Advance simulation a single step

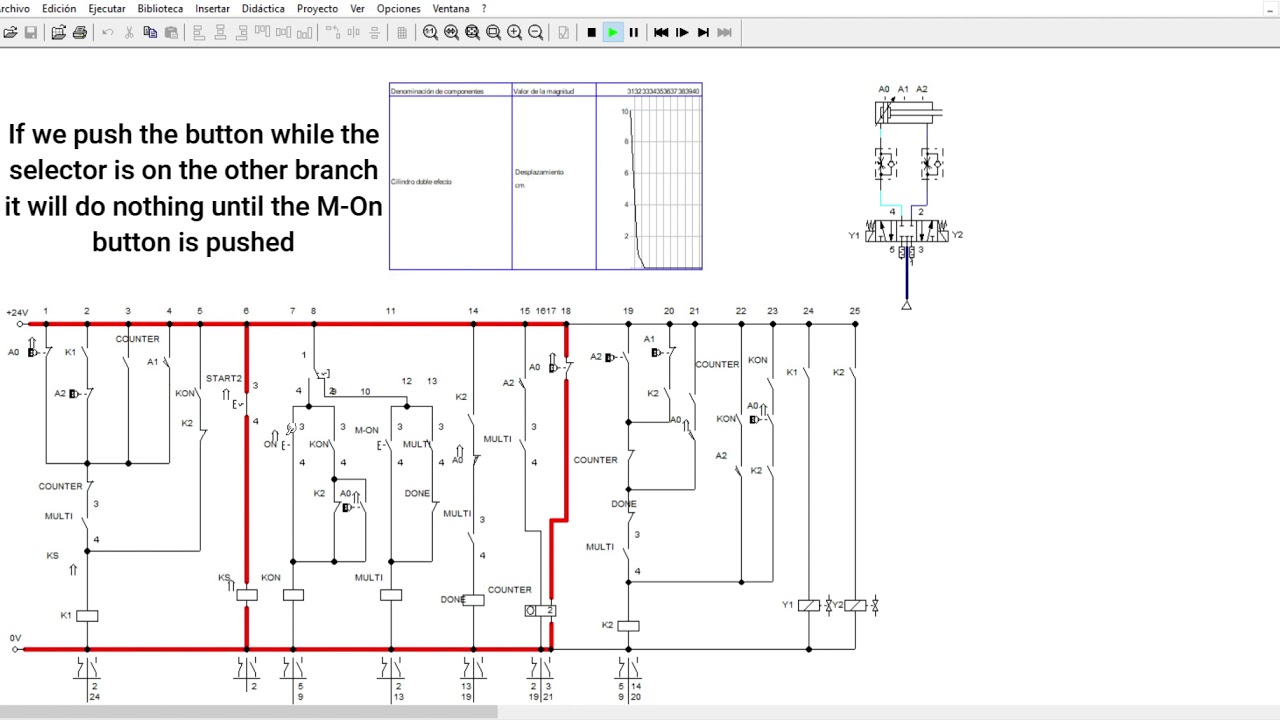[x=682, y=33]
